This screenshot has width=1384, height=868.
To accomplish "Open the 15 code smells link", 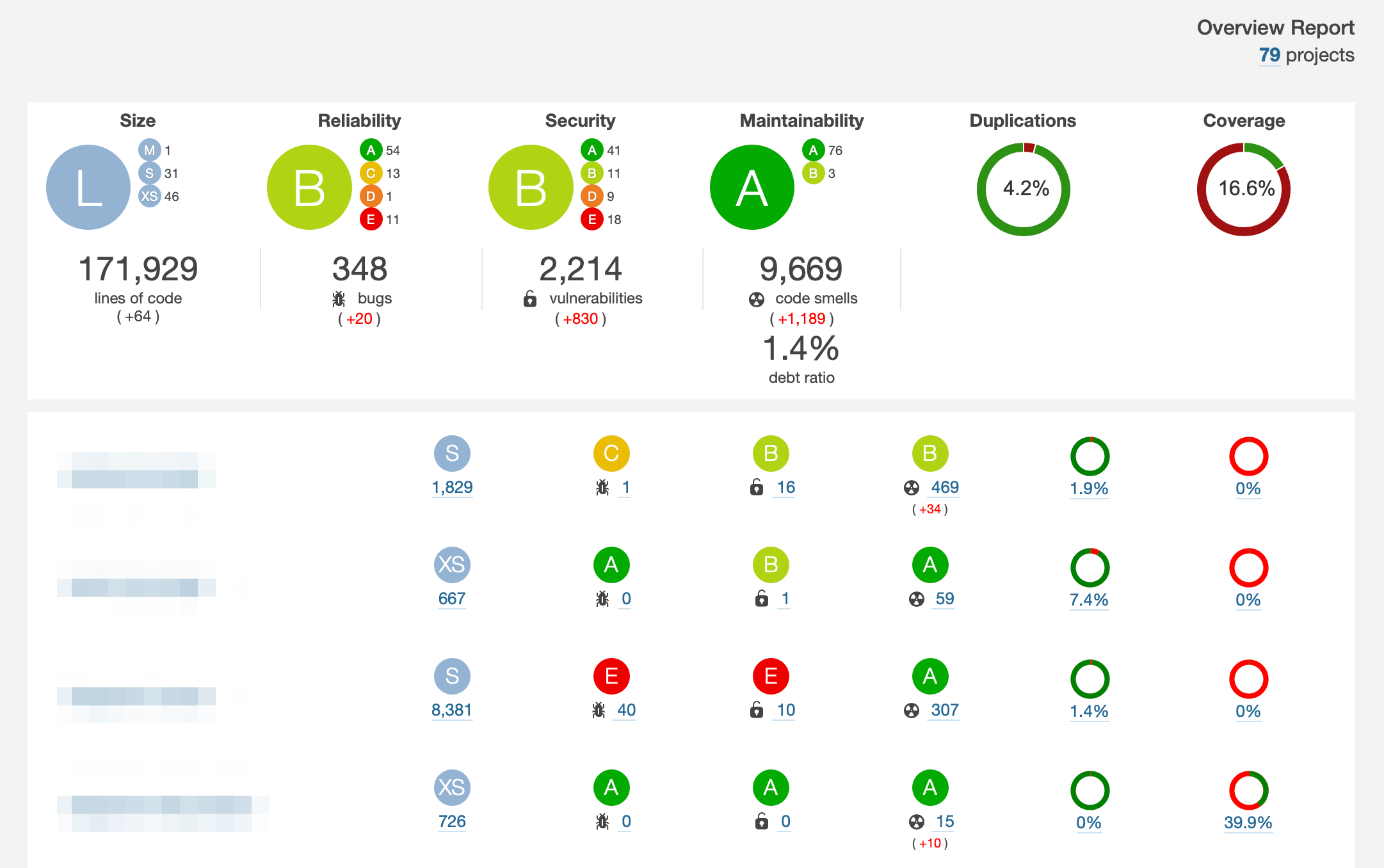I will pos(945,821).
